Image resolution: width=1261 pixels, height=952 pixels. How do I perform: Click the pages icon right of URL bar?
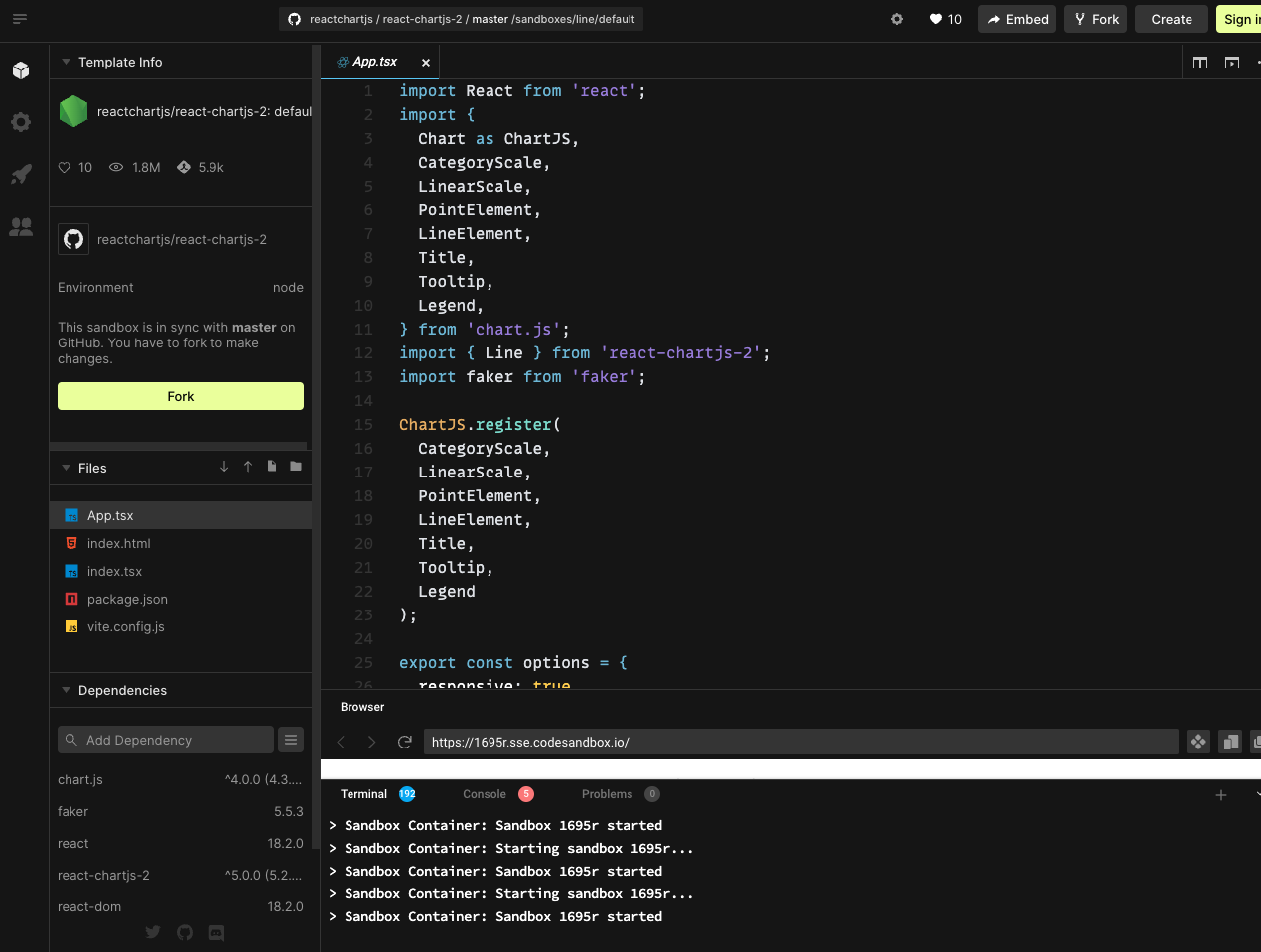[x=1230, y=742]
